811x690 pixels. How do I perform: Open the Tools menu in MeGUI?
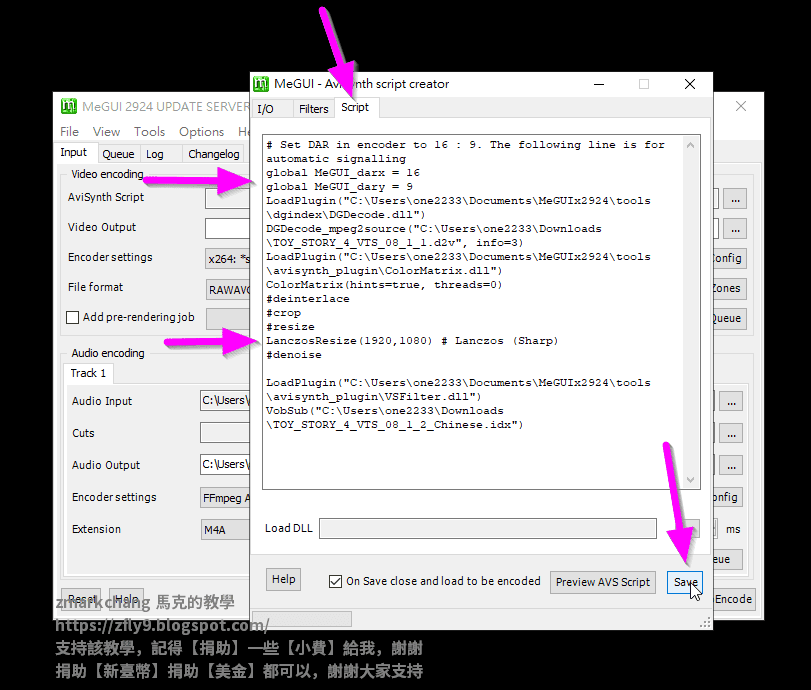pos(149,132)
